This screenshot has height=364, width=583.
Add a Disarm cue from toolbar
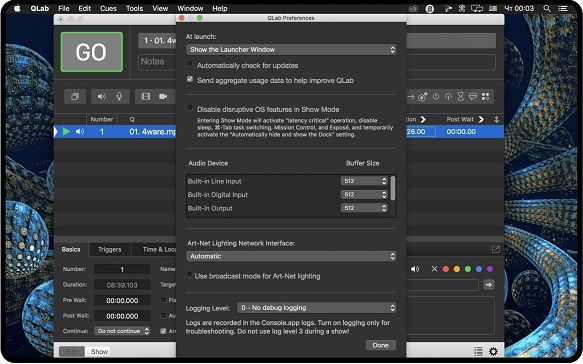pyautogui.click(x=448, y=97)
